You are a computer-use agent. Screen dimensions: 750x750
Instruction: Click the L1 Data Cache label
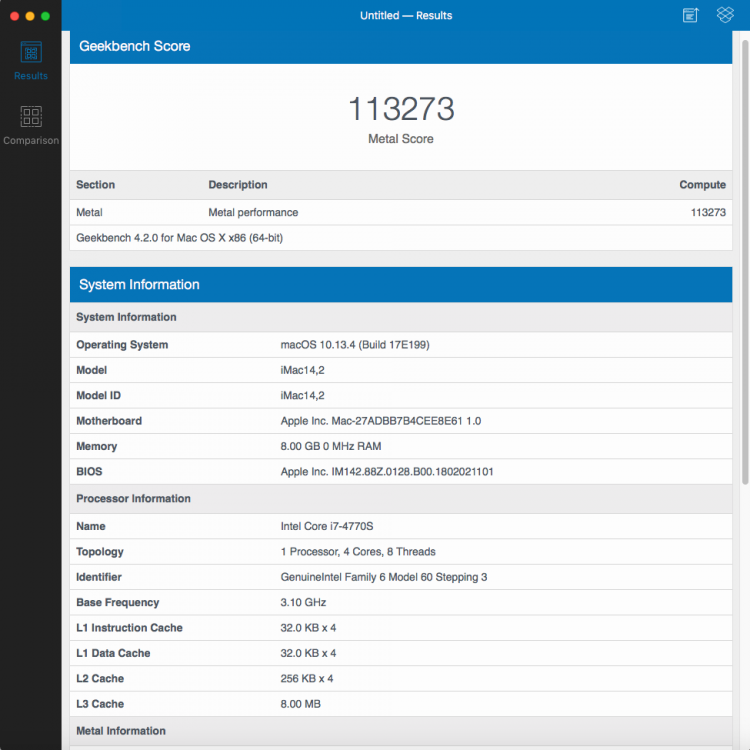(113, 653)
